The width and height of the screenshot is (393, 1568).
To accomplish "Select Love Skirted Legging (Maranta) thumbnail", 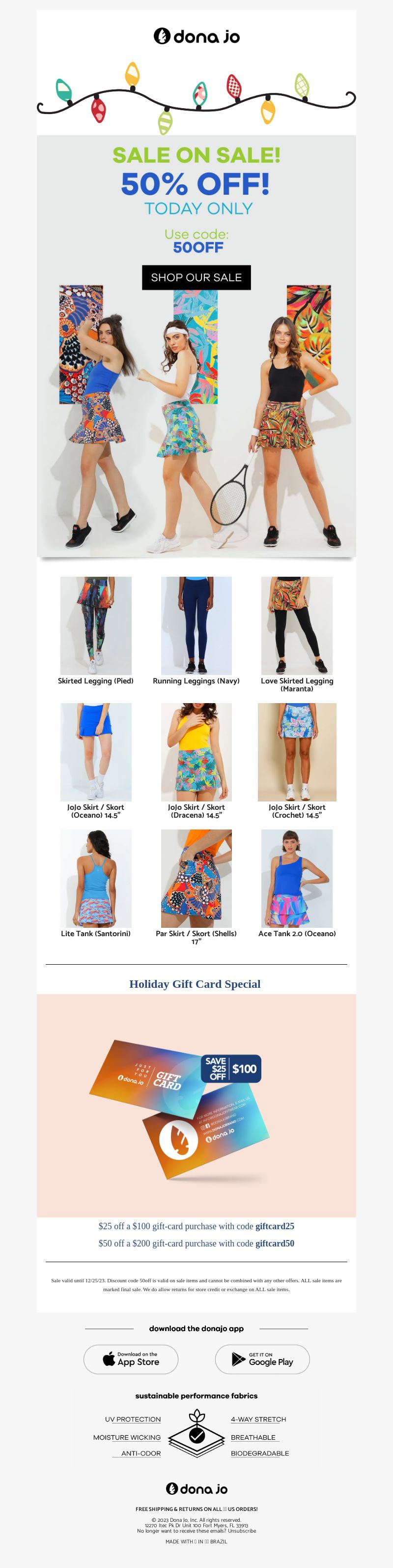I will tap(297, 625).
